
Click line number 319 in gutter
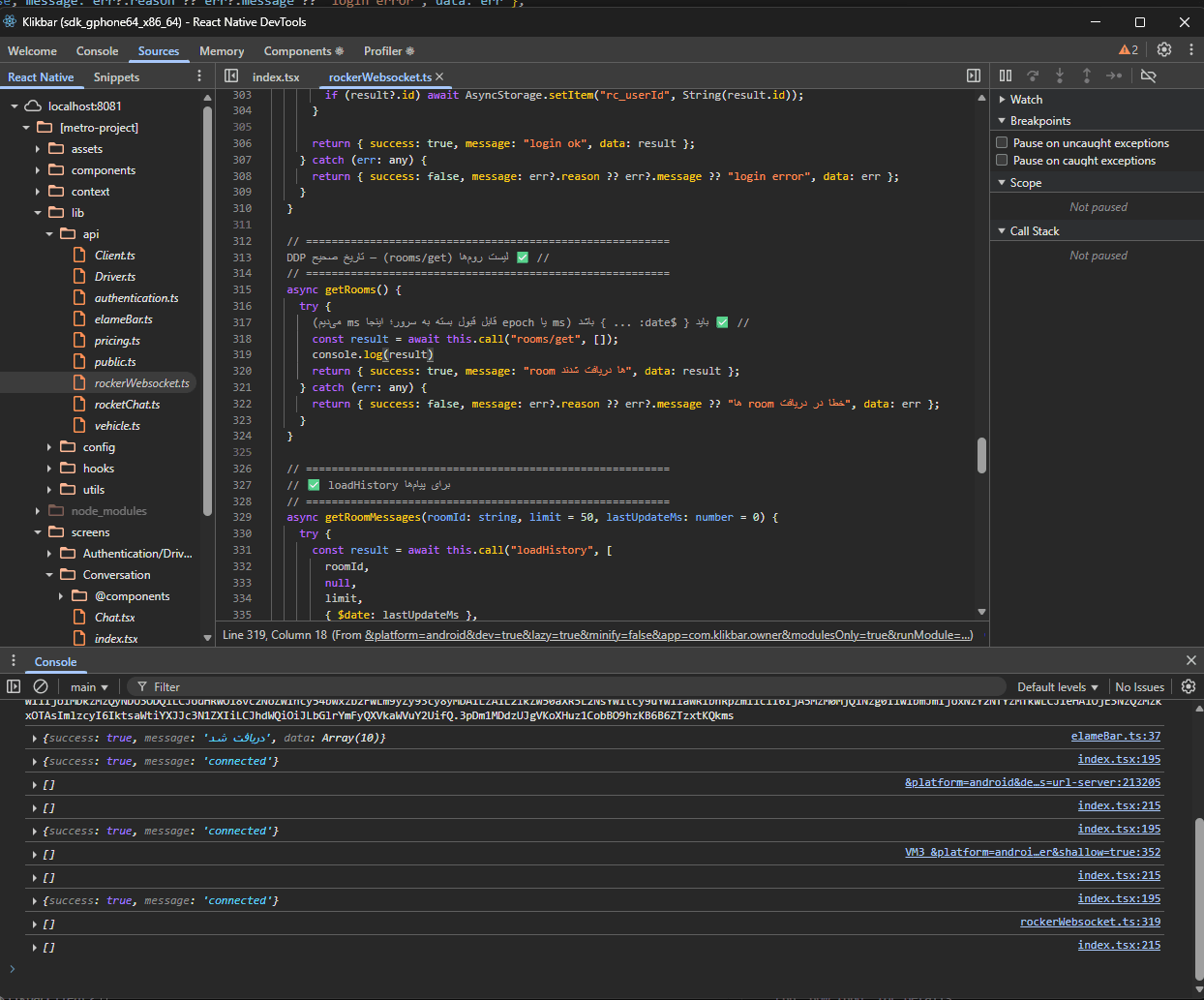point(241,354)
